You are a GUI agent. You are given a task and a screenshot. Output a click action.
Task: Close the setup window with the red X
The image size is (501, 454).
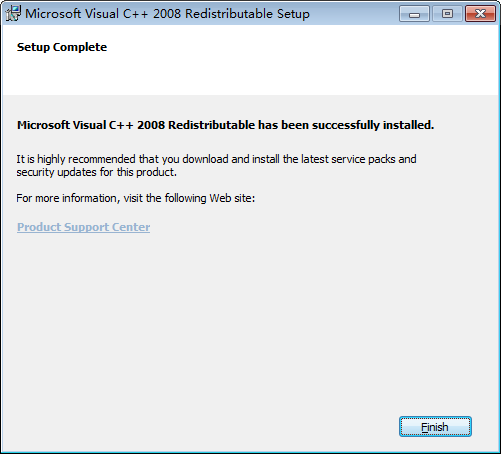(x=480, y=14)
